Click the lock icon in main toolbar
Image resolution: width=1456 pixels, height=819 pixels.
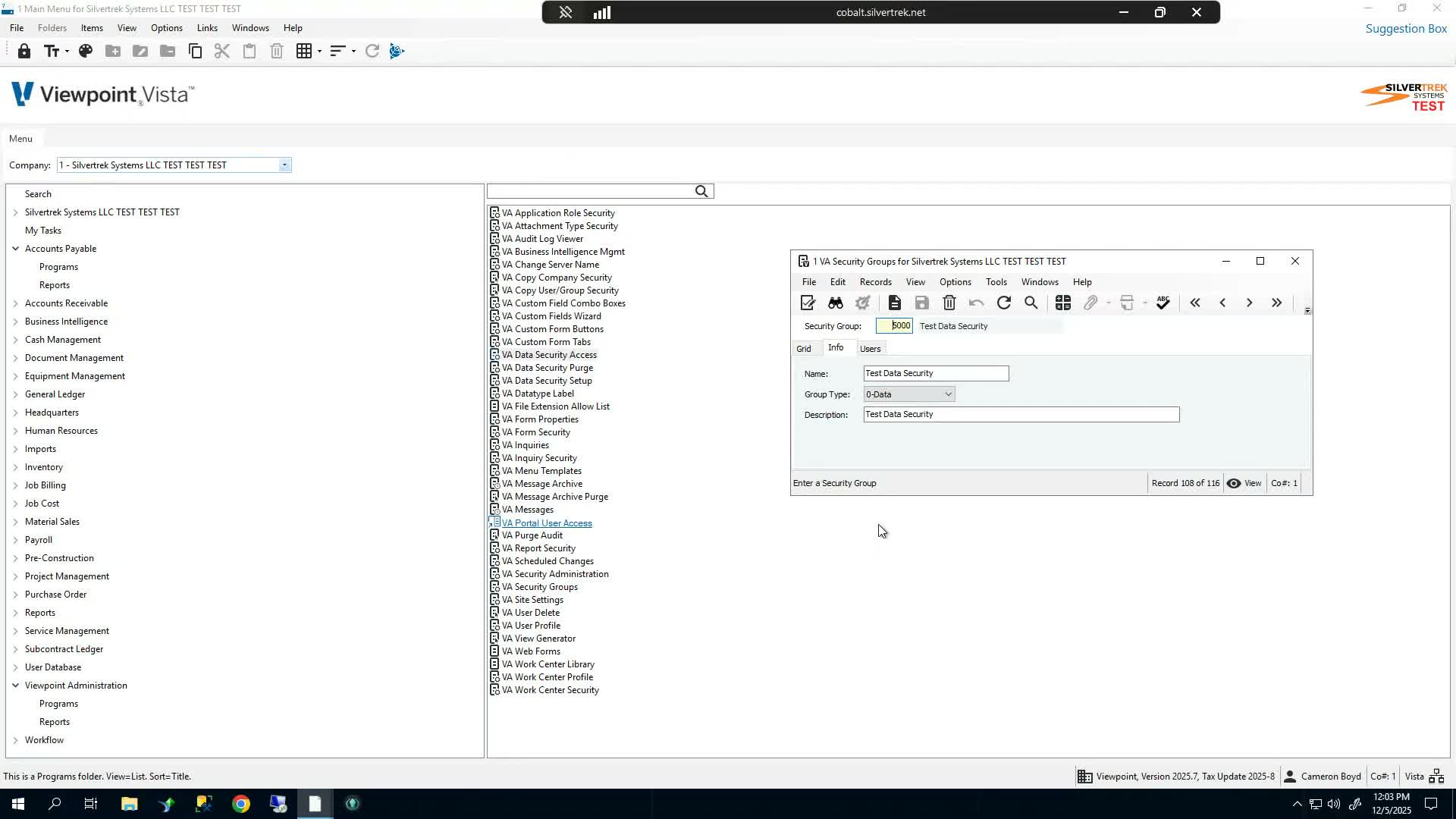[x=24, y=52]
